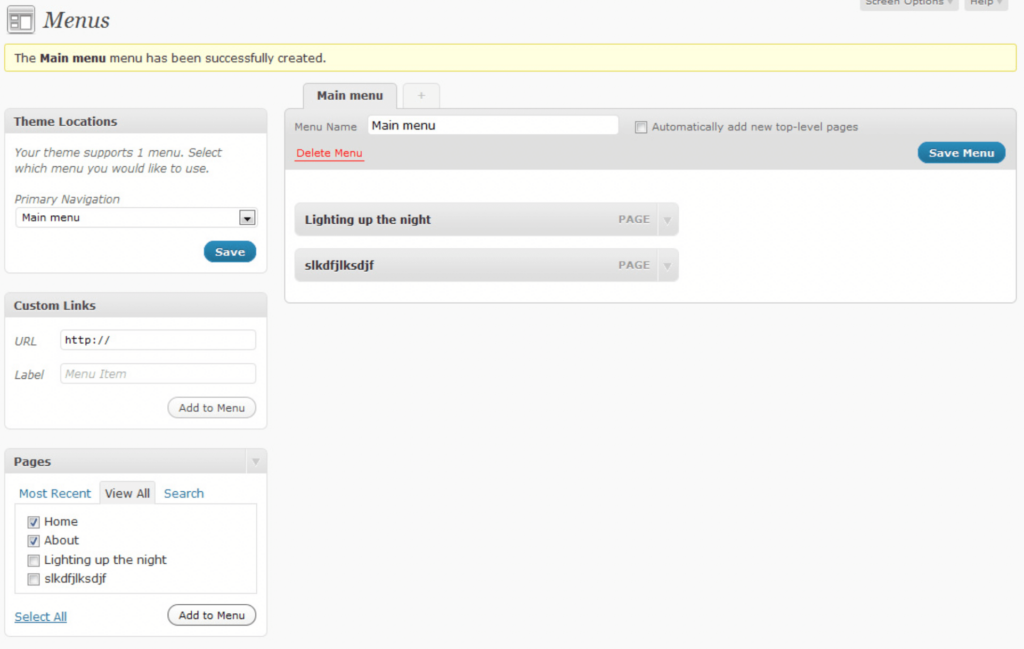Viewport: 1024px width, 649px height.
Task: Open the Help dropdown
Action: point(985,4)
